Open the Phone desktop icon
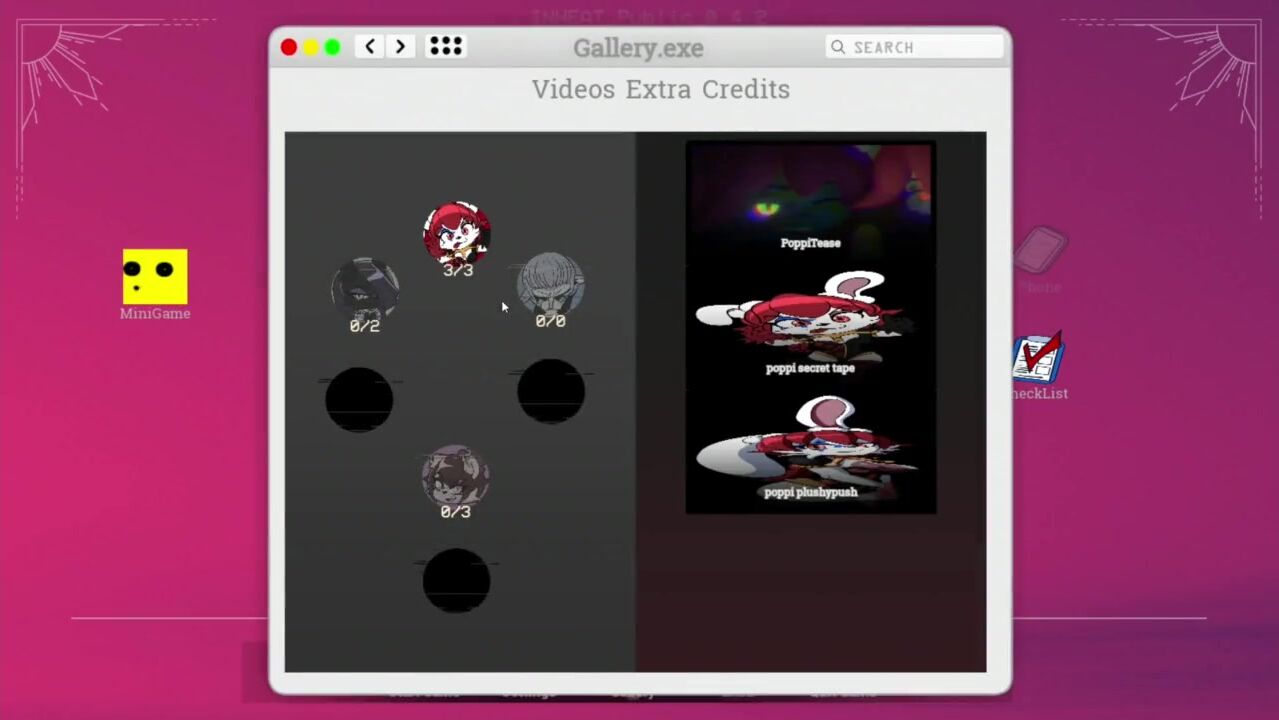Viewport: 1279px width, 720px height. click(1040, 252)
